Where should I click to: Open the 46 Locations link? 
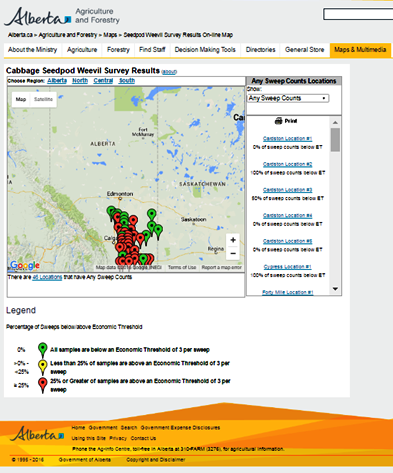click(x=47, y=277)
